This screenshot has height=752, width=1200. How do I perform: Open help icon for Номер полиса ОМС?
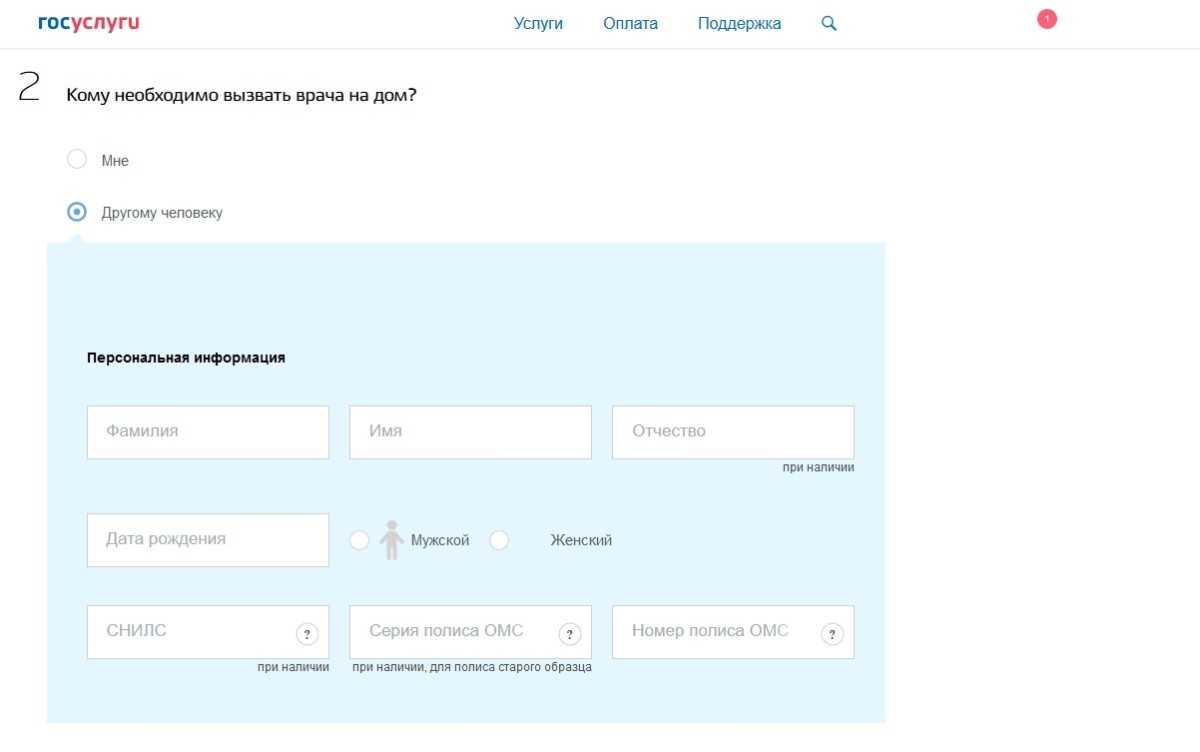832,634
